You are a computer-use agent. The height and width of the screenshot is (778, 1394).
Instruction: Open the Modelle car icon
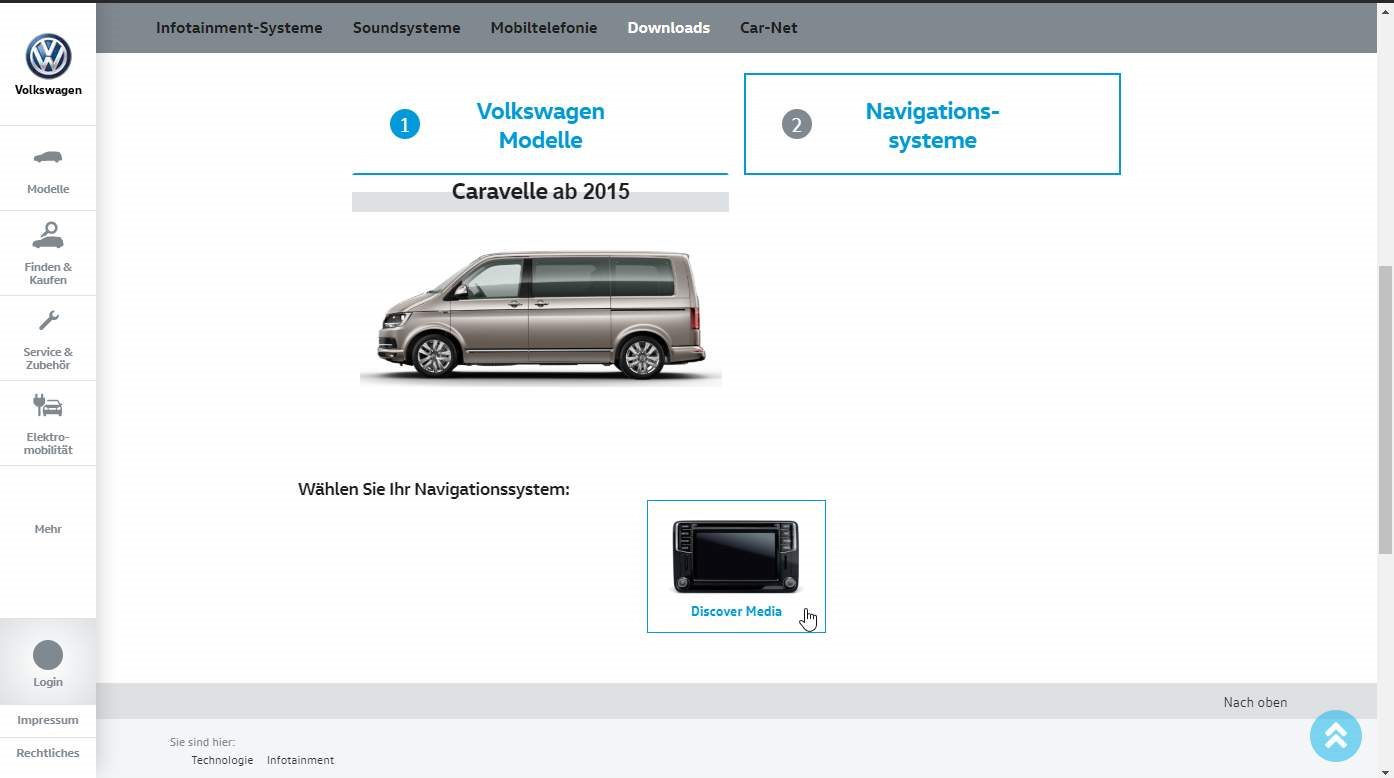point(48,157)
